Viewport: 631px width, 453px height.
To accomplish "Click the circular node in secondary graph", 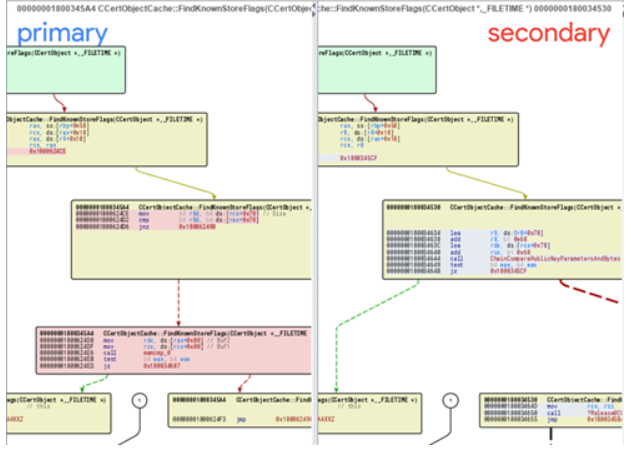I will click(x=449, y=400).
